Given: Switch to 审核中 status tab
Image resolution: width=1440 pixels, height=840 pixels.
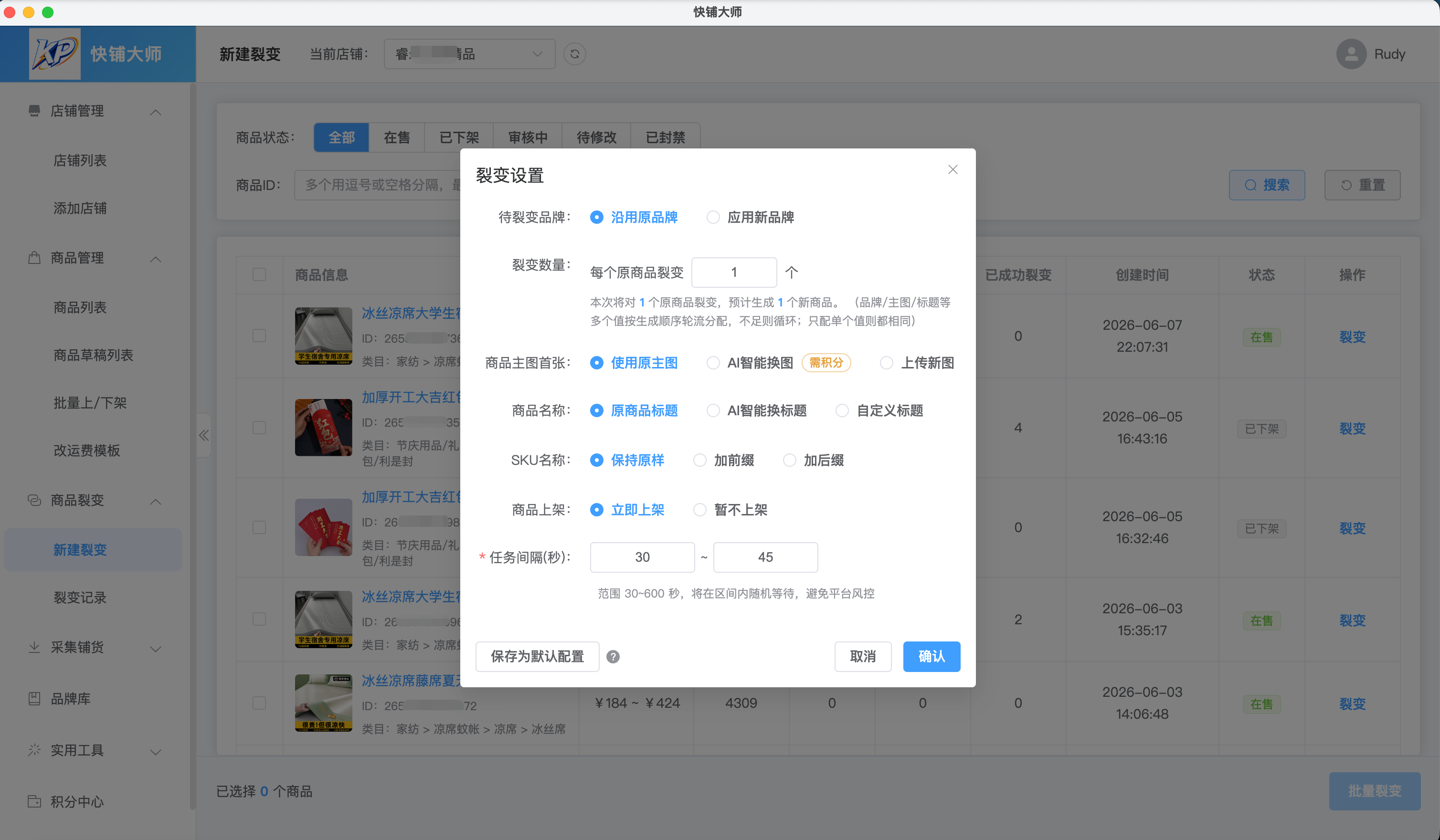Looking at the screenshot, I should pos(528,137).
